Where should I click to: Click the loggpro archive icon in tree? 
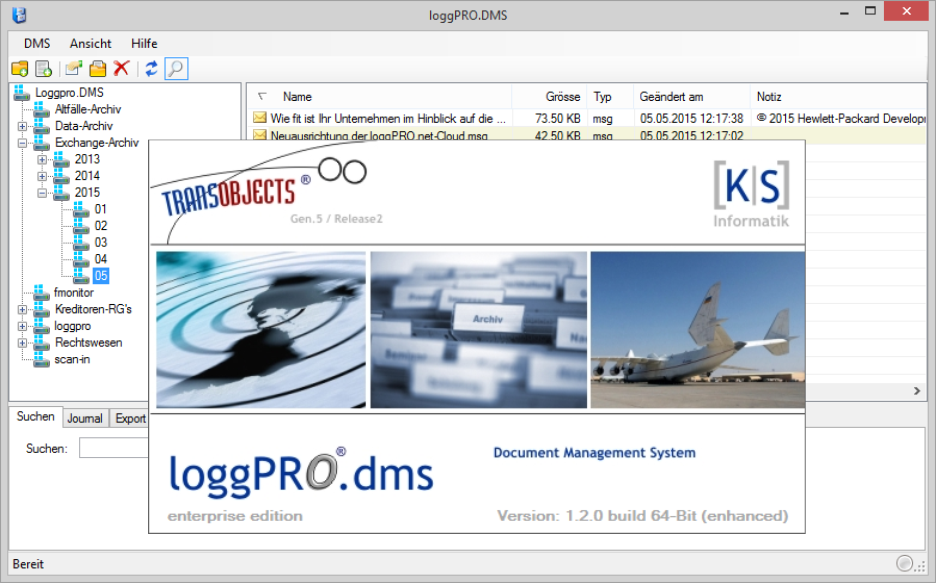pyautogui.click(x=42, y=326)
